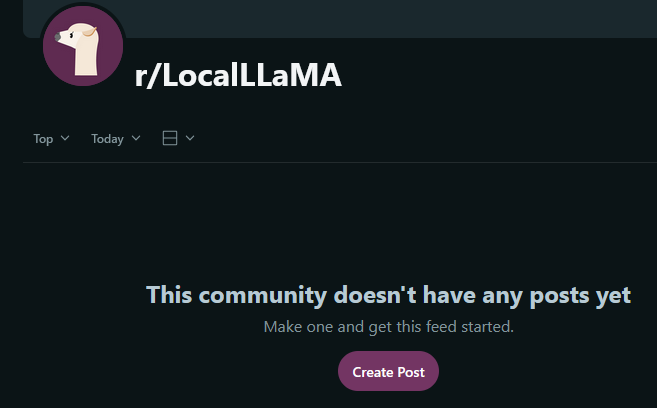
Task: Expand the feed view layout dropdown
Action: coord(178,138)
